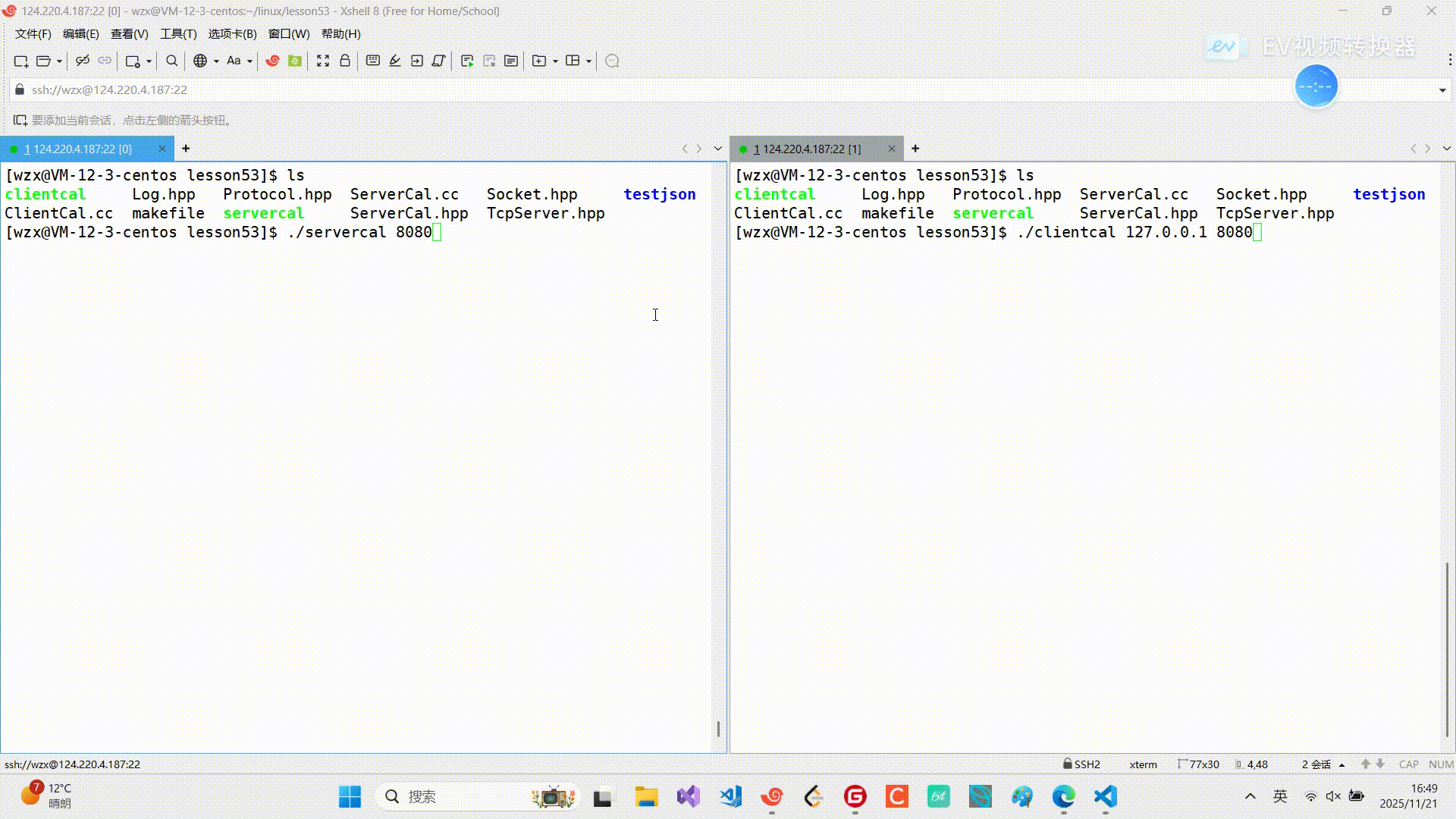Close the left session tab [0]
1456x819 pixels.
tap(162, 149)
